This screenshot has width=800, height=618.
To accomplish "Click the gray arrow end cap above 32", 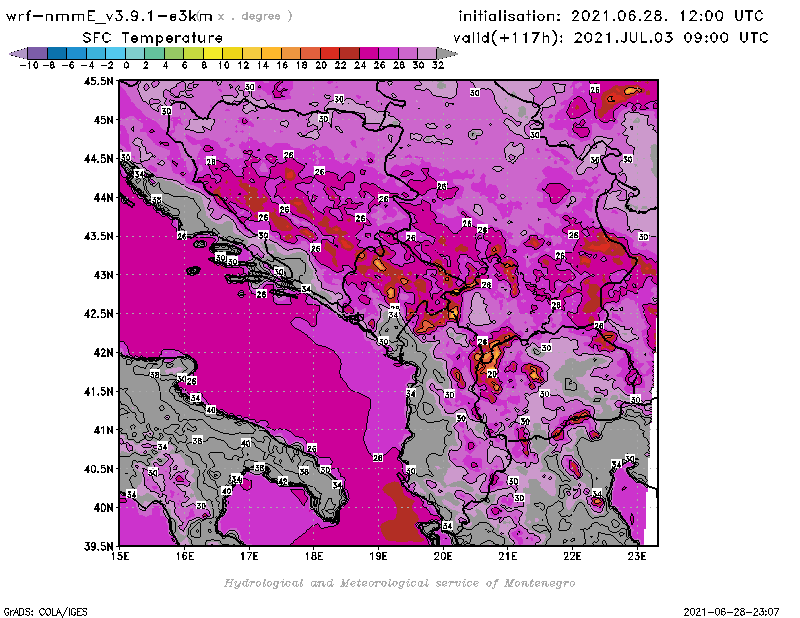I will [x=447, y=54].
